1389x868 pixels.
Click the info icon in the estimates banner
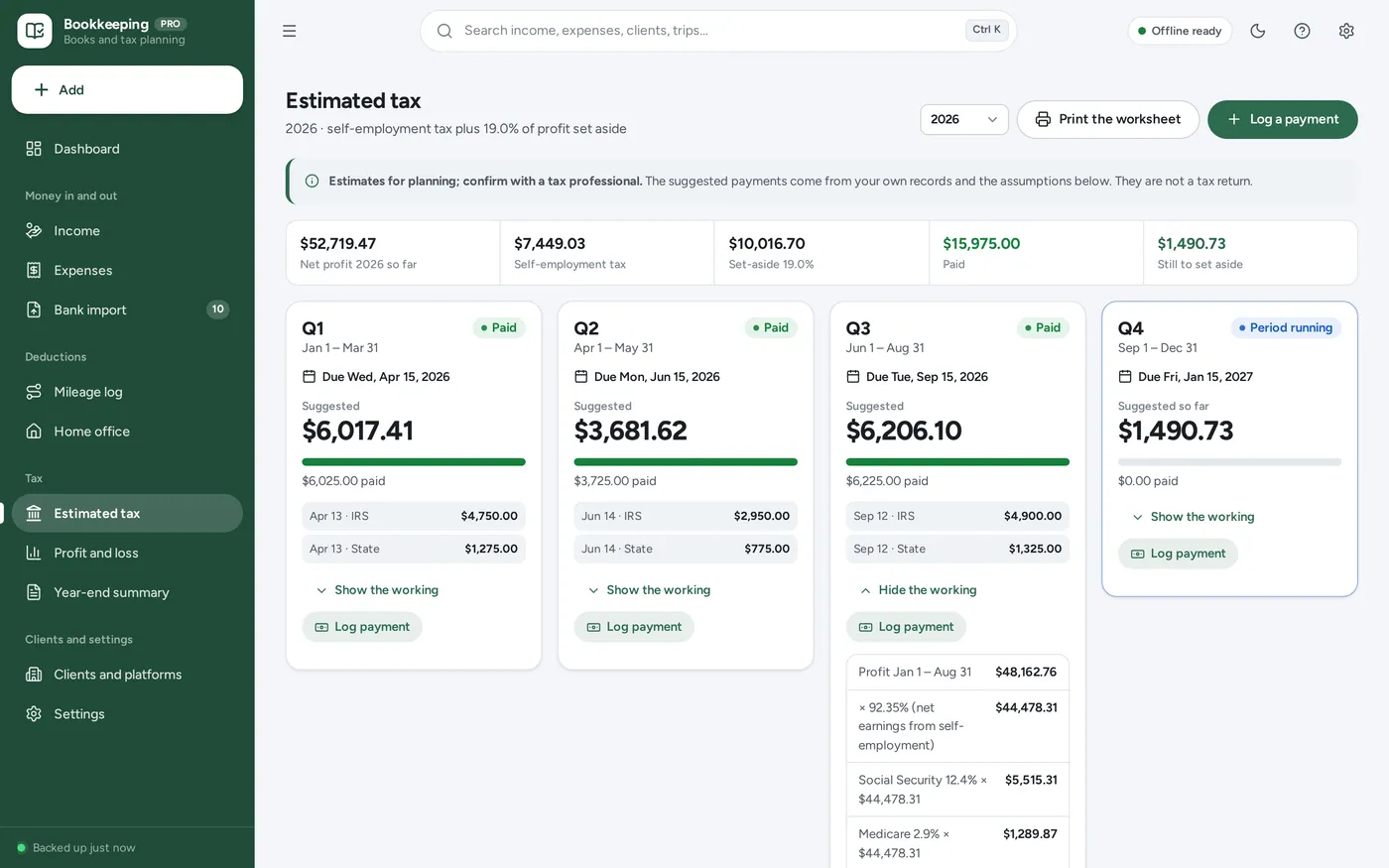[312, 181]
